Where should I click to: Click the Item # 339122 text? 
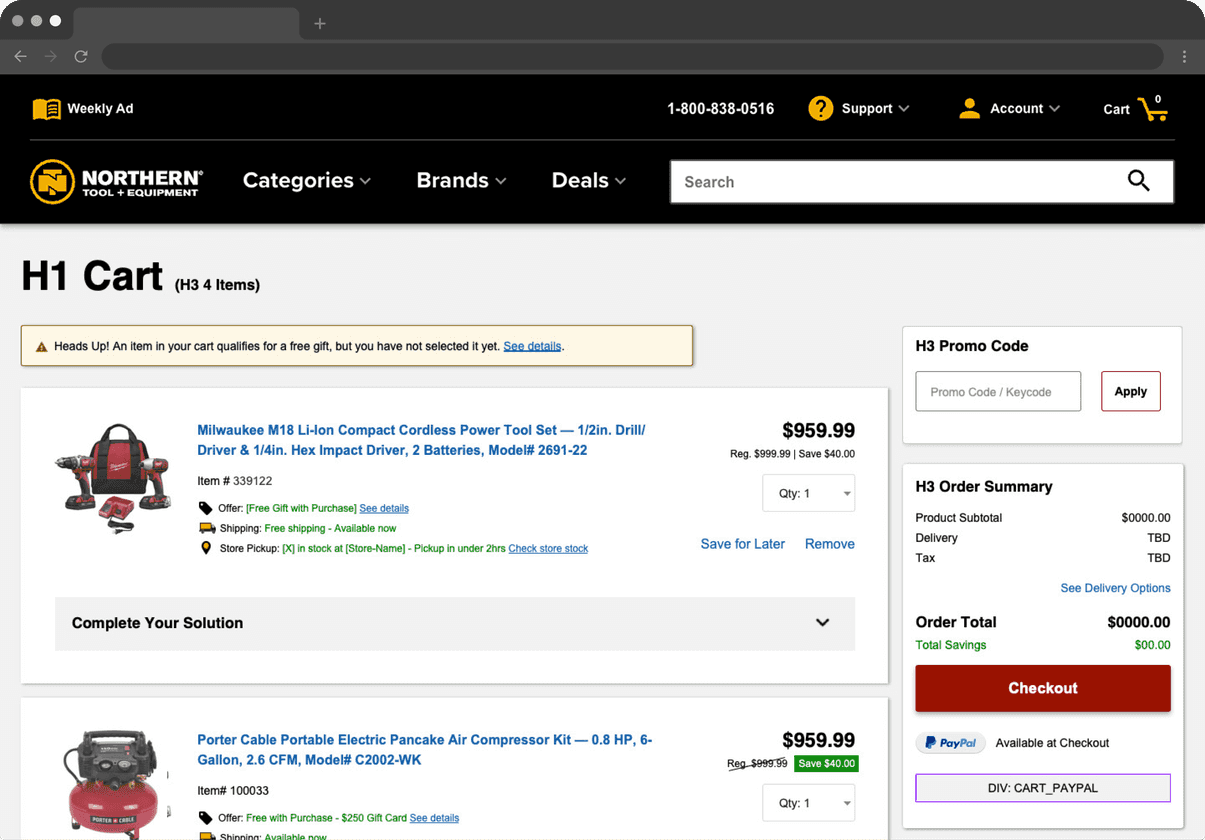[x=235, y=481]
